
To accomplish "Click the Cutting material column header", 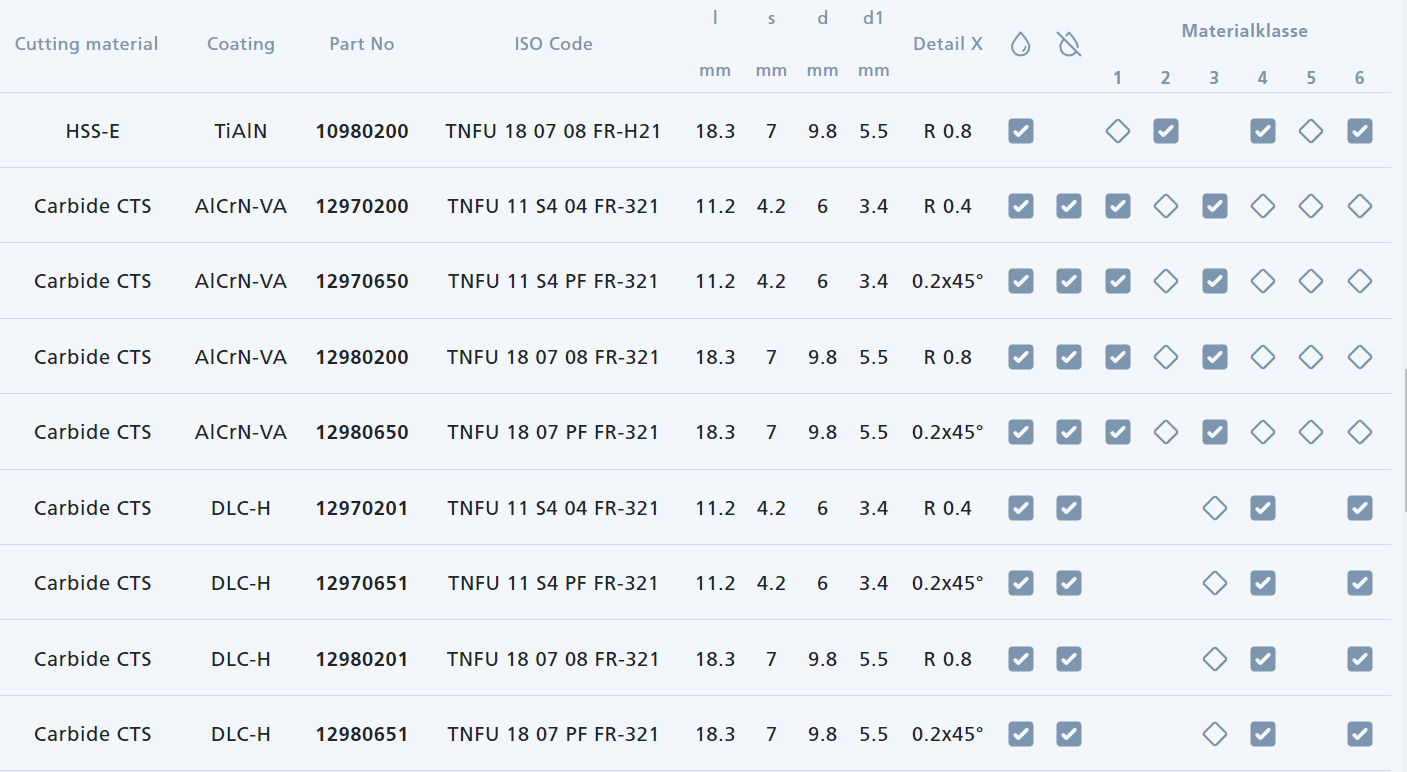I will pos(86,44).
